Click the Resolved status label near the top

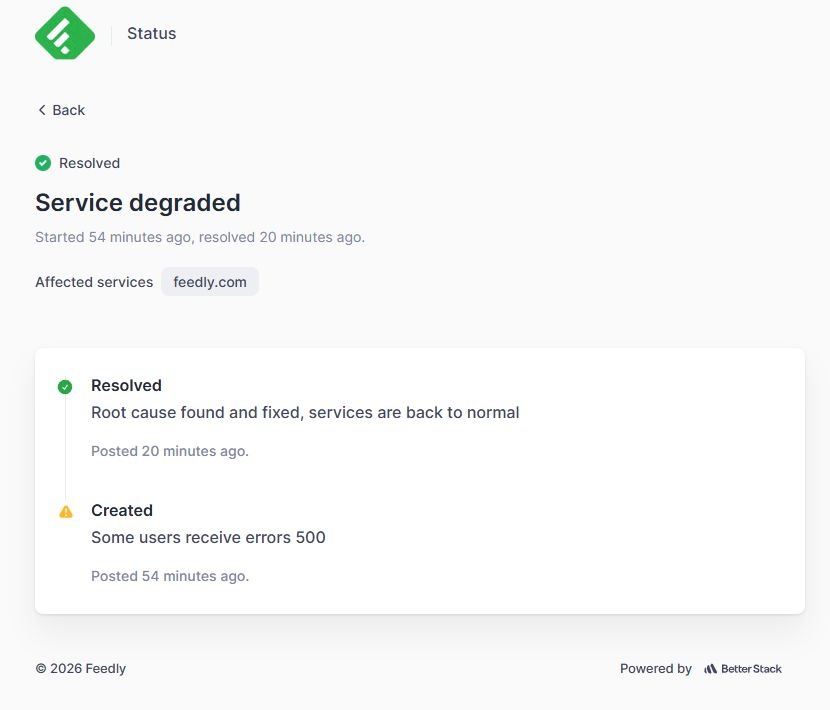point(89,163)
